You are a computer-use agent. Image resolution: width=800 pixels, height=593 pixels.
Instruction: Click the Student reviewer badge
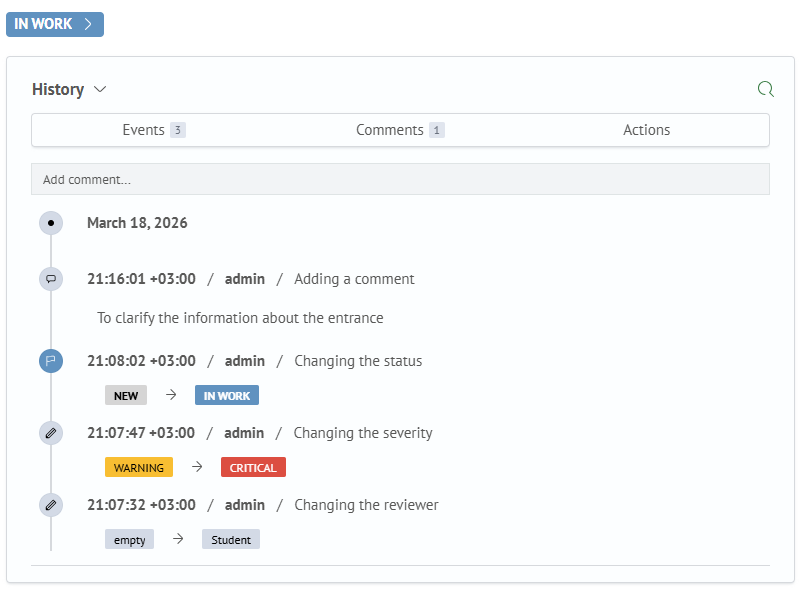[231, 539]
